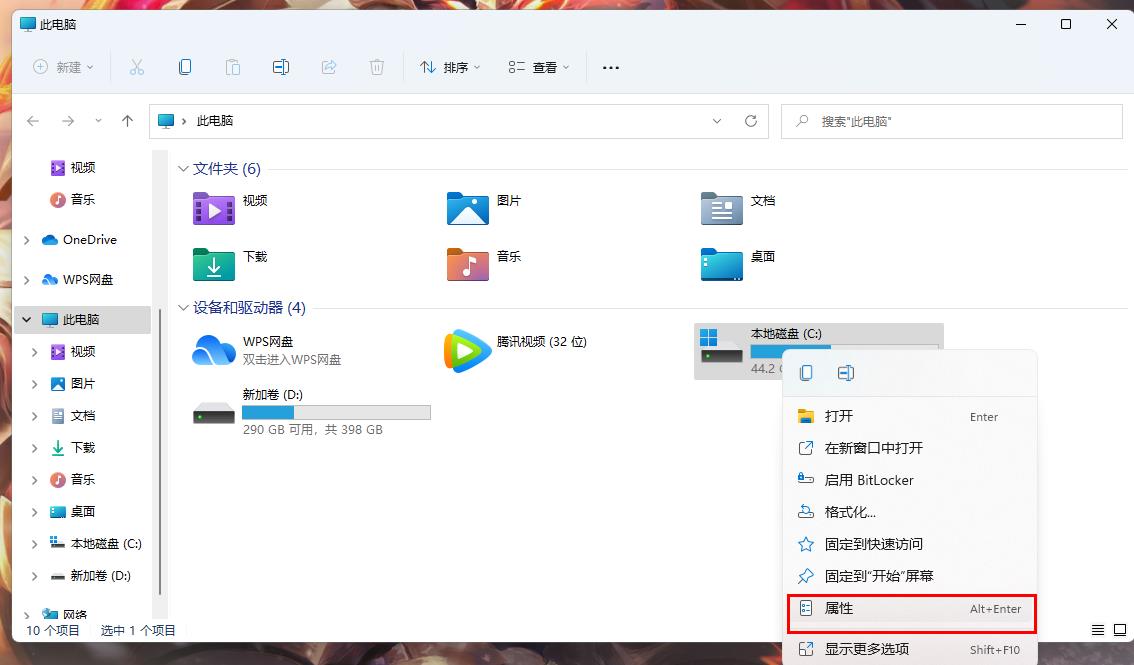Click the 此电脑 address bar path
1134x665 pixels.
pyautogui.click(x=215, y=121)
